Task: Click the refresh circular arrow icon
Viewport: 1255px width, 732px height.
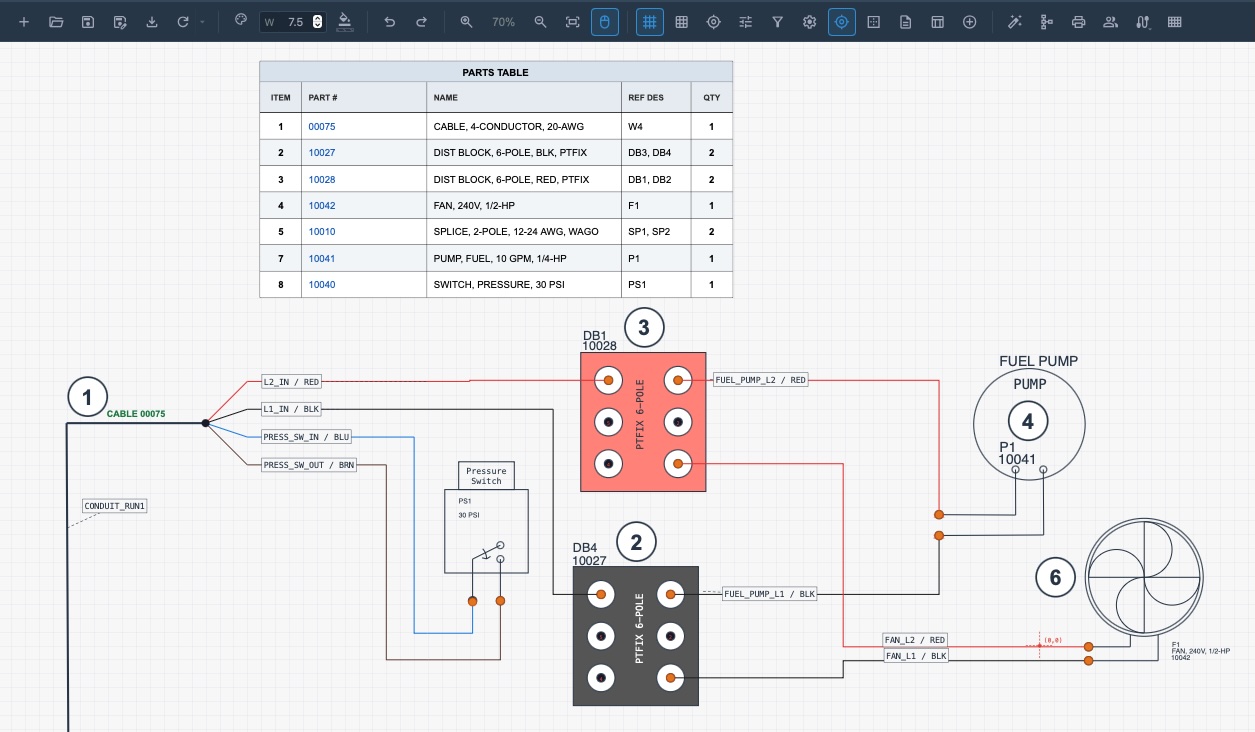Action: (x=183, y=22)
